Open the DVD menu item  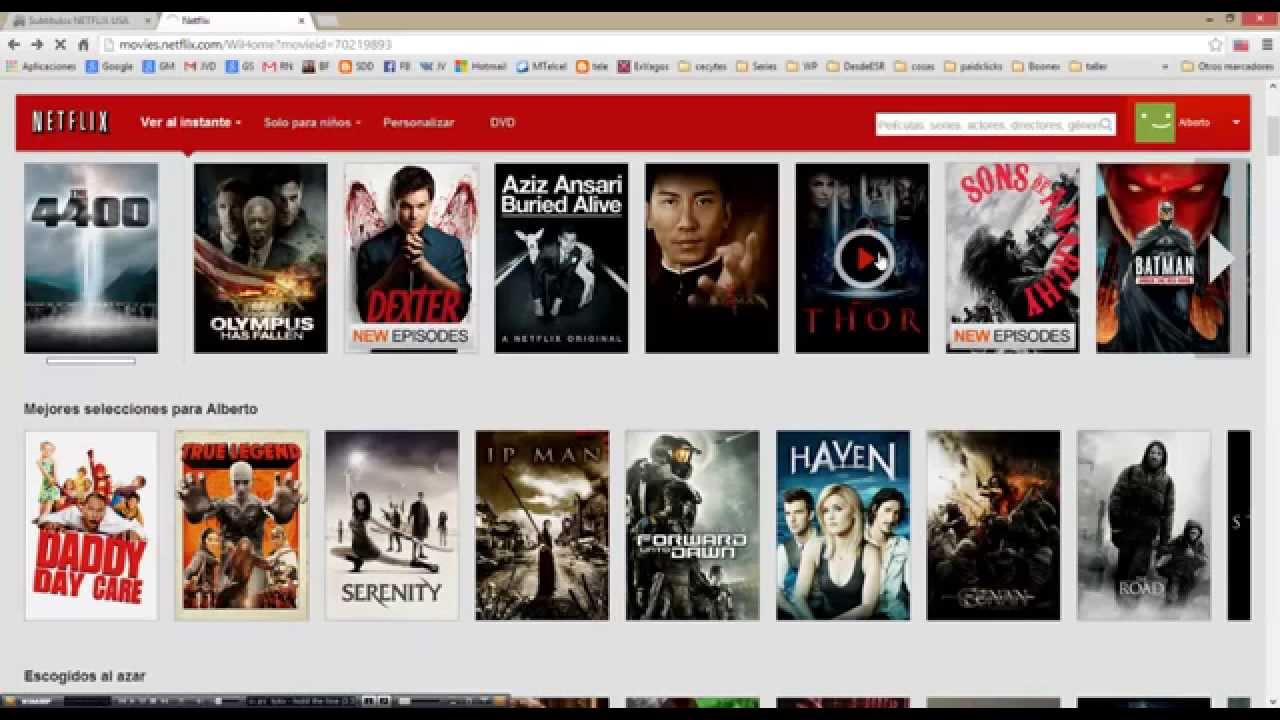(502, 122)
